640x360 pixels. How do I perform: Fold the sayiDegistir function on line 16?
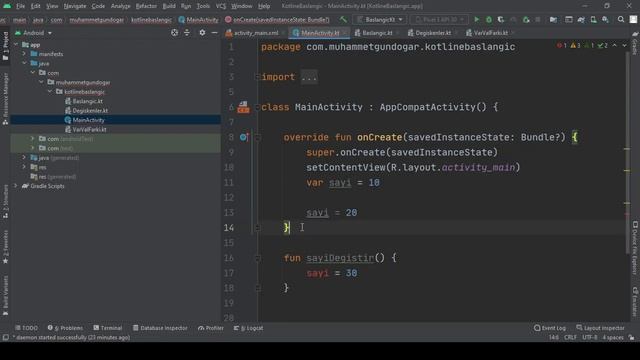[257, 258]
